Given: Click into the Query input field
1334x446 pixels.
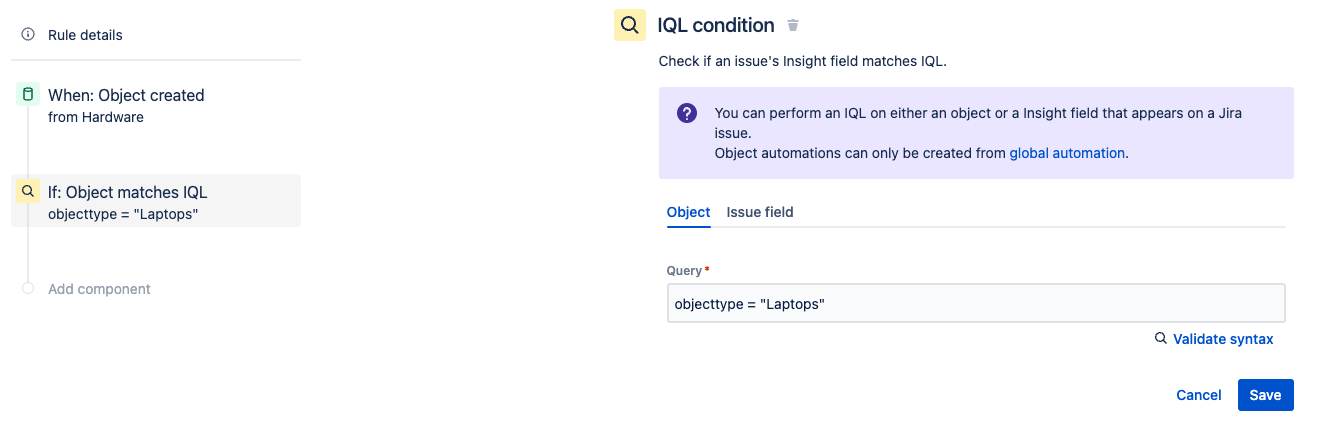Looking at the screenshot, I should (975, 303).
